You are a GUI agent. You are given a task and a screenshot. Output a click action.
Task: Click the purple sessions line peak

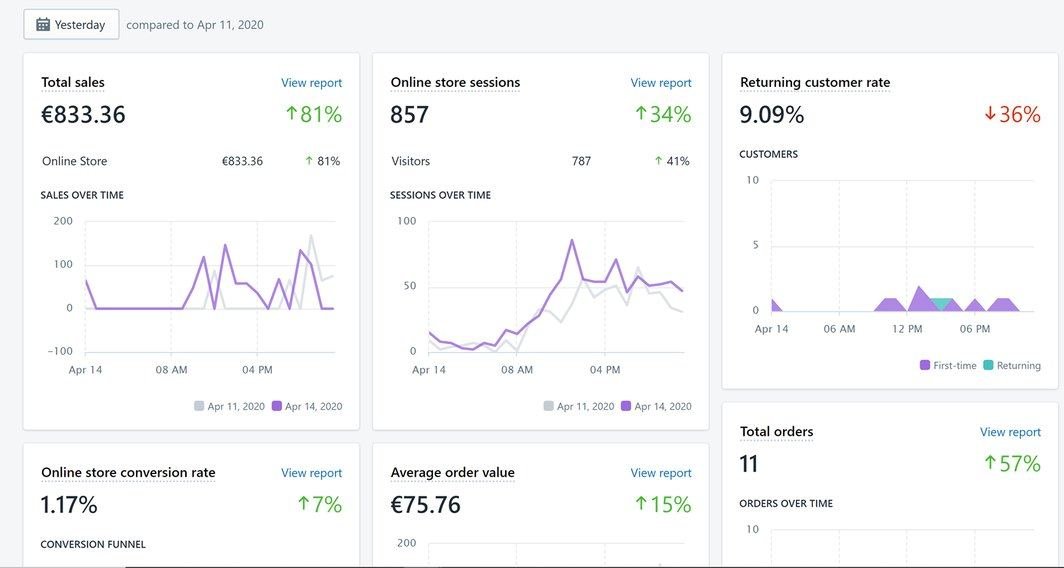572,240
